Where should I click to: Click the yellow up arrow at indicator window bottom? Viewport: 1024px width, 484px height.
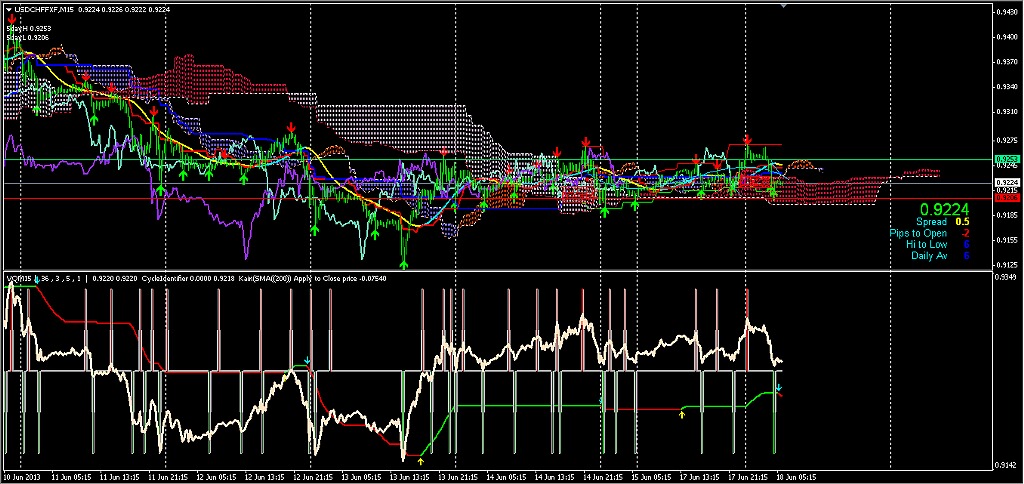[x=421, y=461]
